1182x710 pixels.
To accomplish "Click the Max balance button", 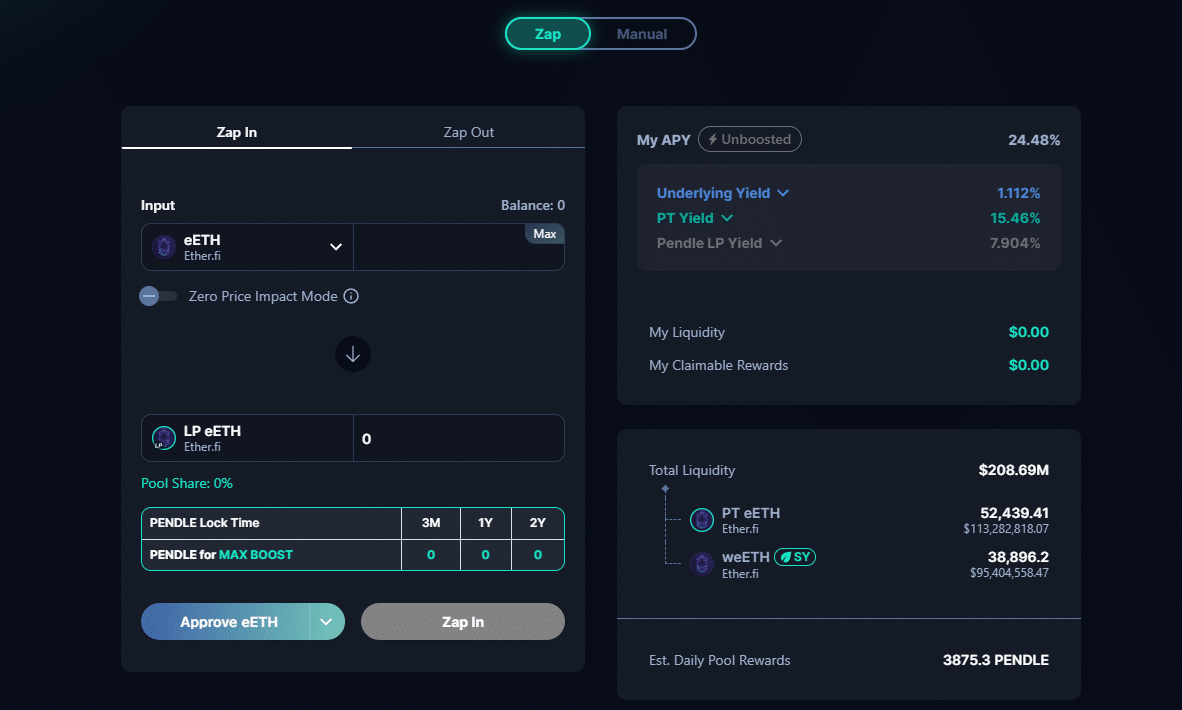I will click(545, 233).
